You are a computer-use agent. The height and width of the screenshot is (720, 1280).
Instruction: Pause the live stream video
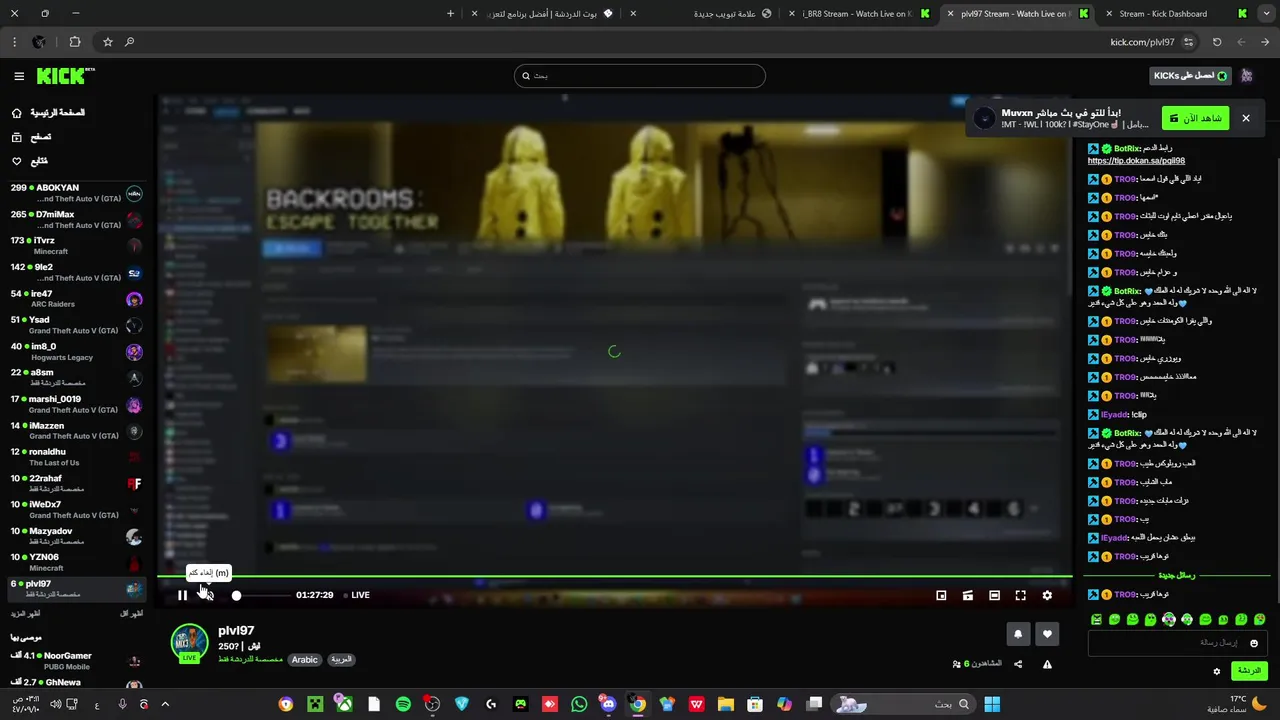pos(182,595)
